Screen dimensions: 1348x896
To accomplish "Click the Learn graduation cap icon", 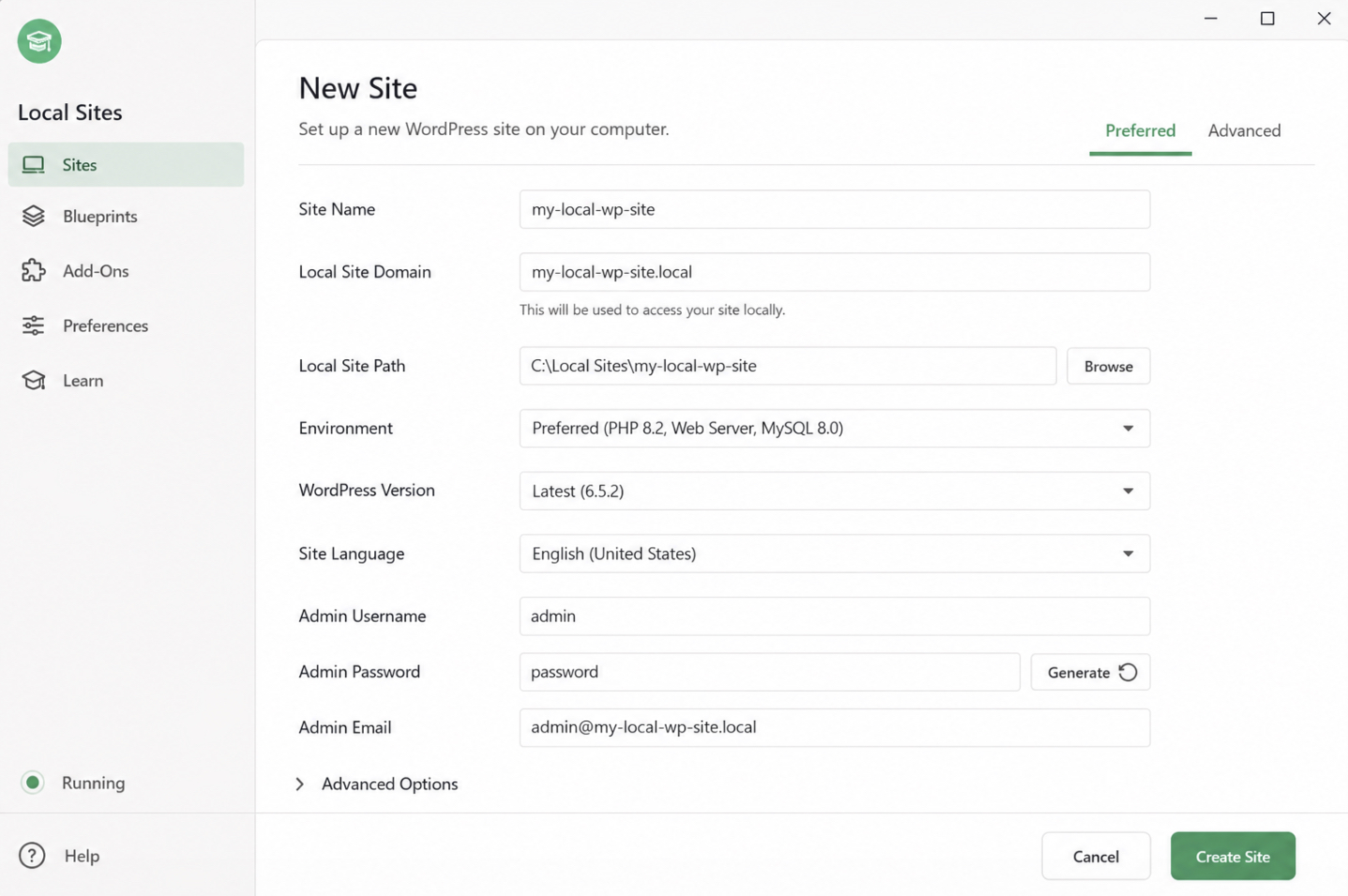I will point(34,380).
